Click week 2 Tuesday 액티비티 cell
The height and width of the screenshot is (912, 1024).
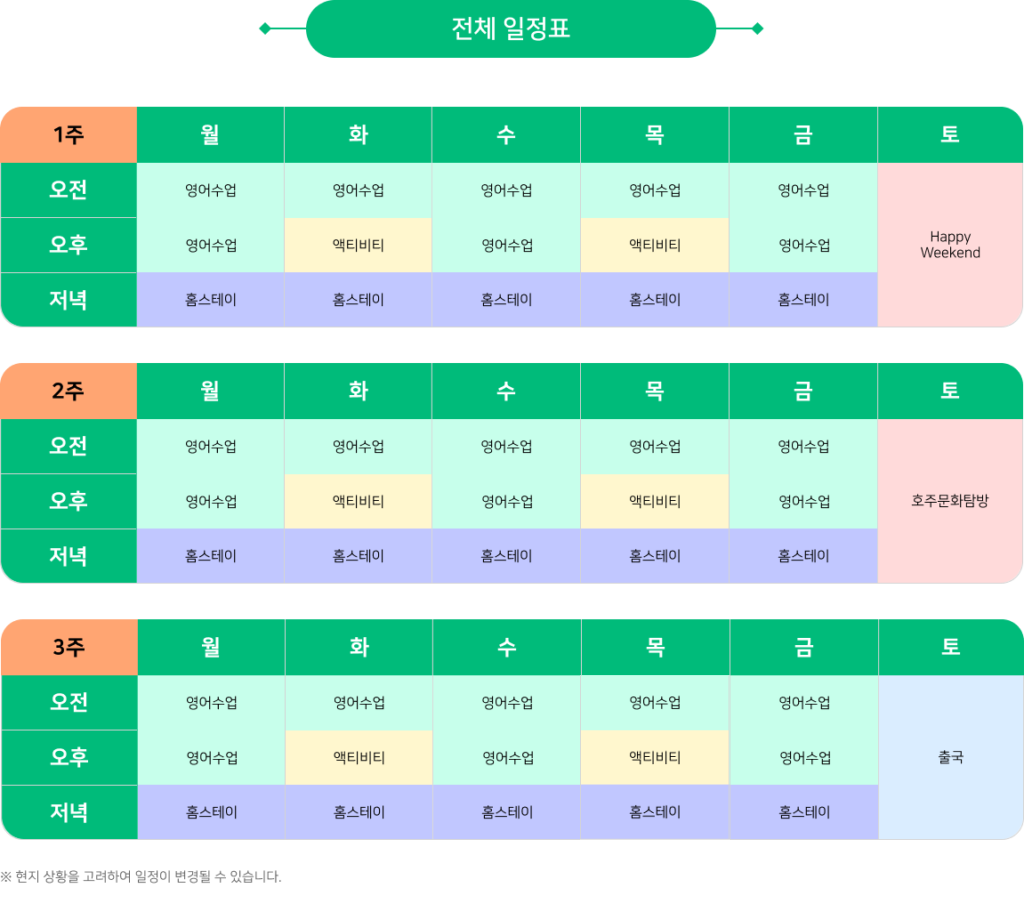[358, 501]
